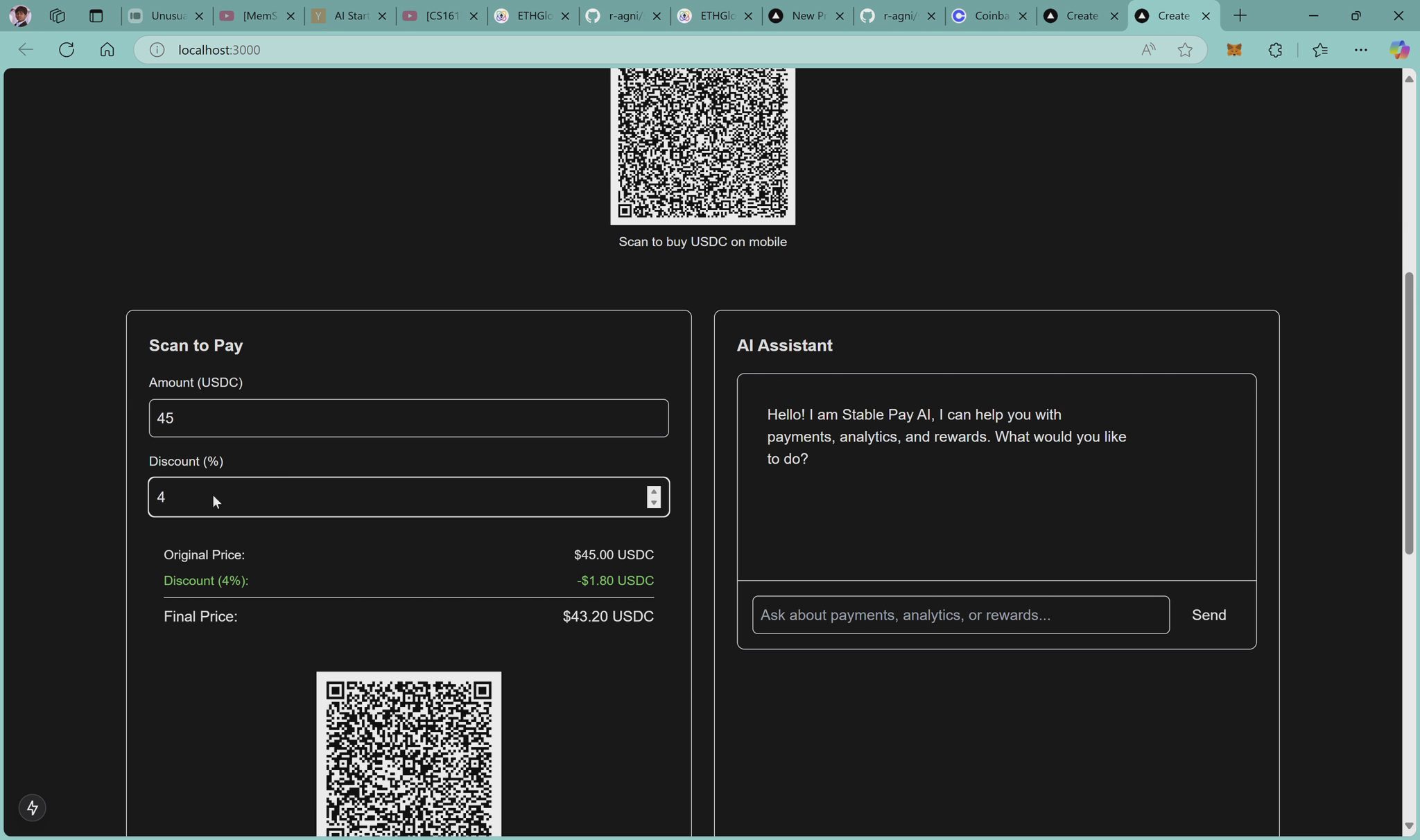Click the 'Discount (4%):' green label

[x=206, y=580]
